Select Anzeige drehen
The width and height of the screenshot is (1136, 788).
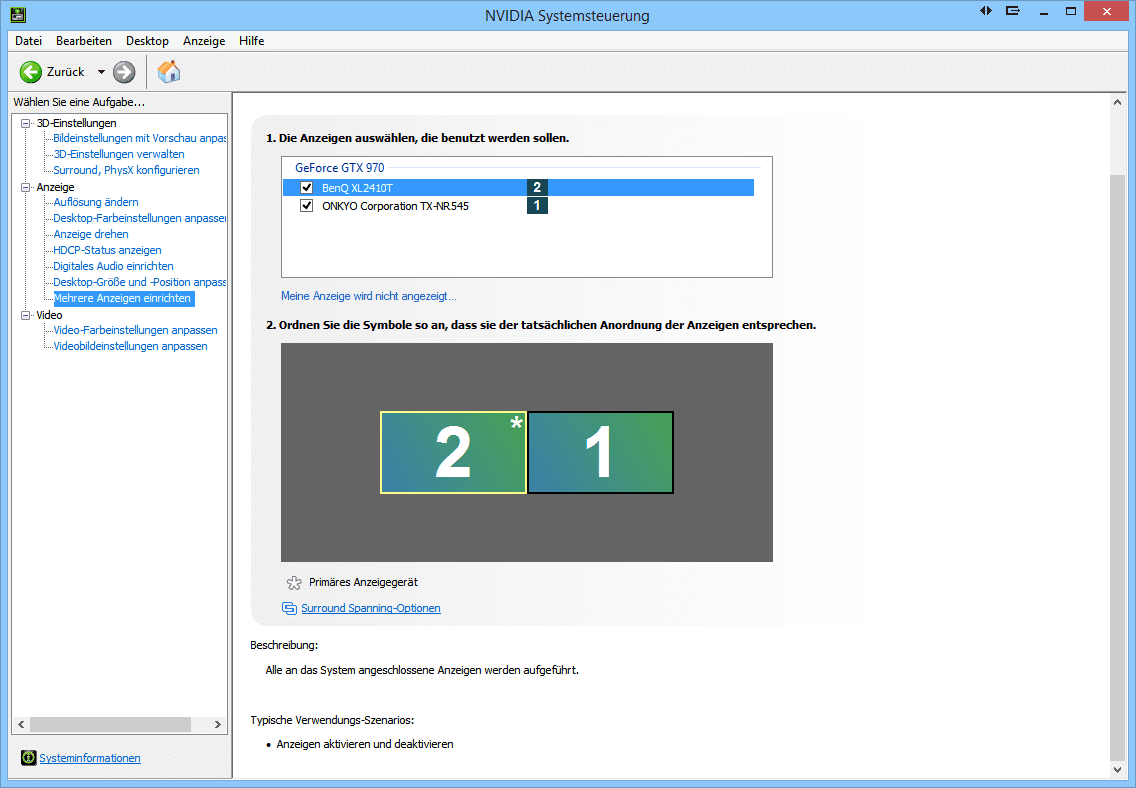(91, 234)
